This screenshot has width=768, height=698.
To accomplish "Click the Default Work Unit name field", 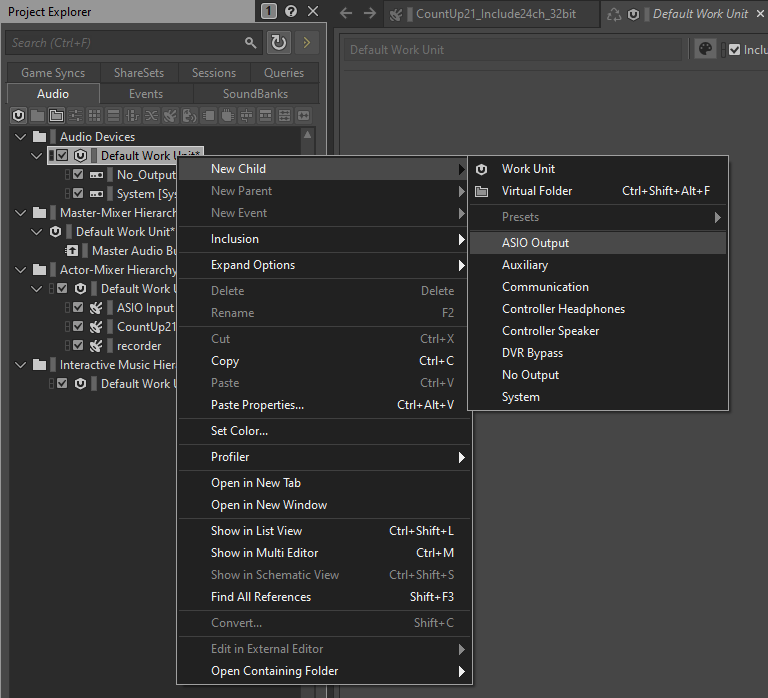I will click(x=512, y=50).
